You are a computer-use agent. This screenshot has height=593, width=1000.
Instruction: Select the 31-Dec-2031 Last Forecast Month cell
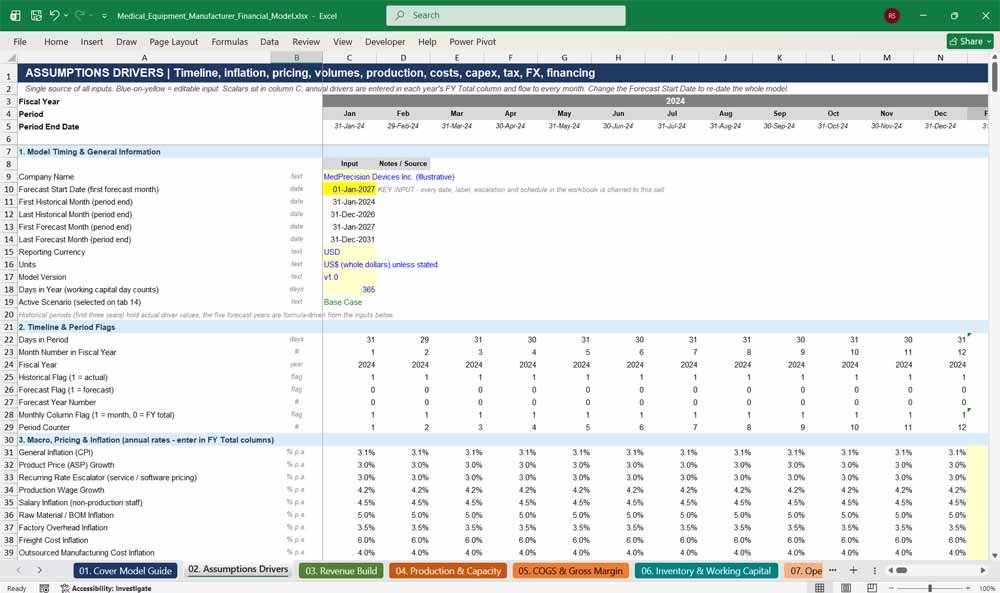(x=349, y=240)
